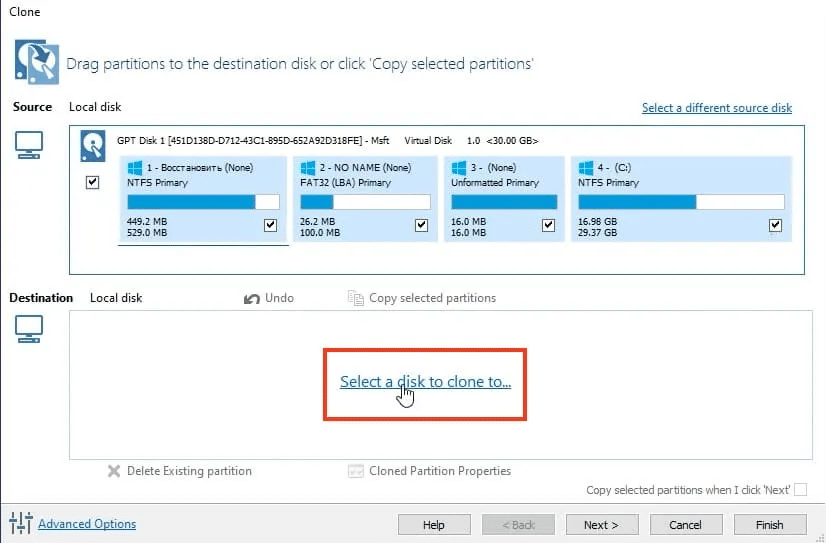Click the usage bar of partition 4 (C:)
The width and height of the screenshot is (826, 543).
point(680,202)
